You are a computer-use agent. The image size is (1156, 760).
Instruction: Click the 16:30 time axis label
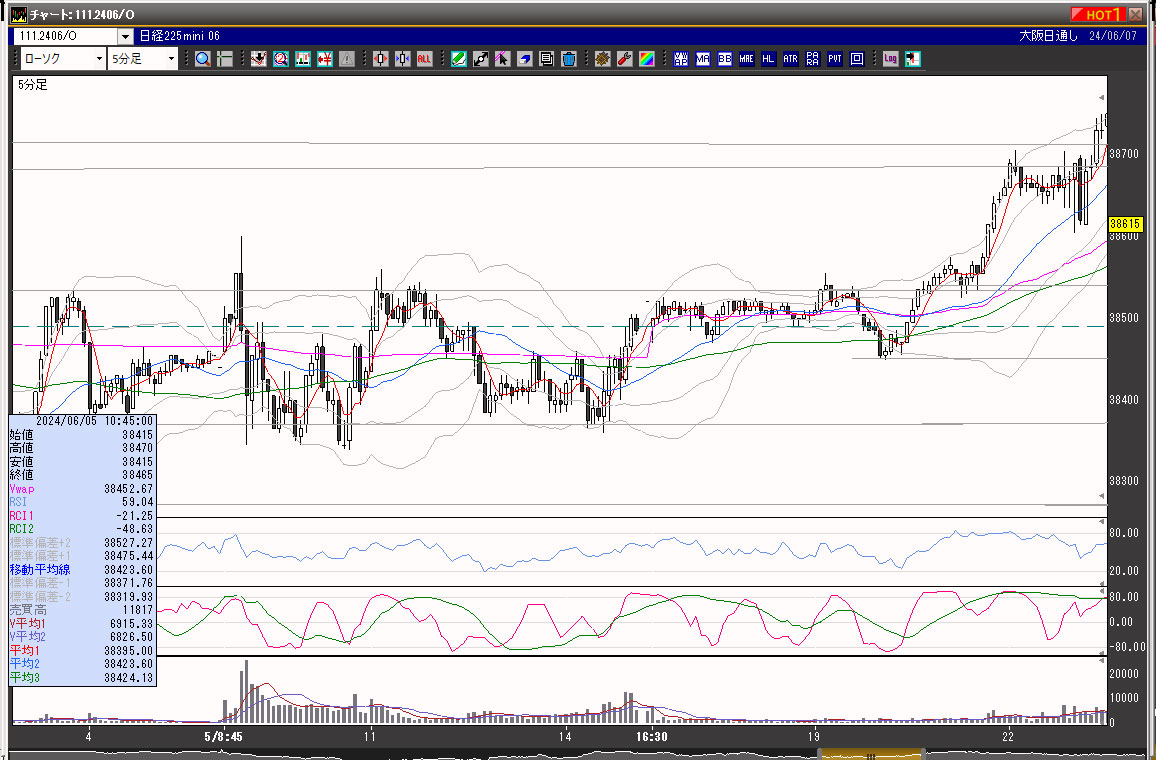pos(652,736)
